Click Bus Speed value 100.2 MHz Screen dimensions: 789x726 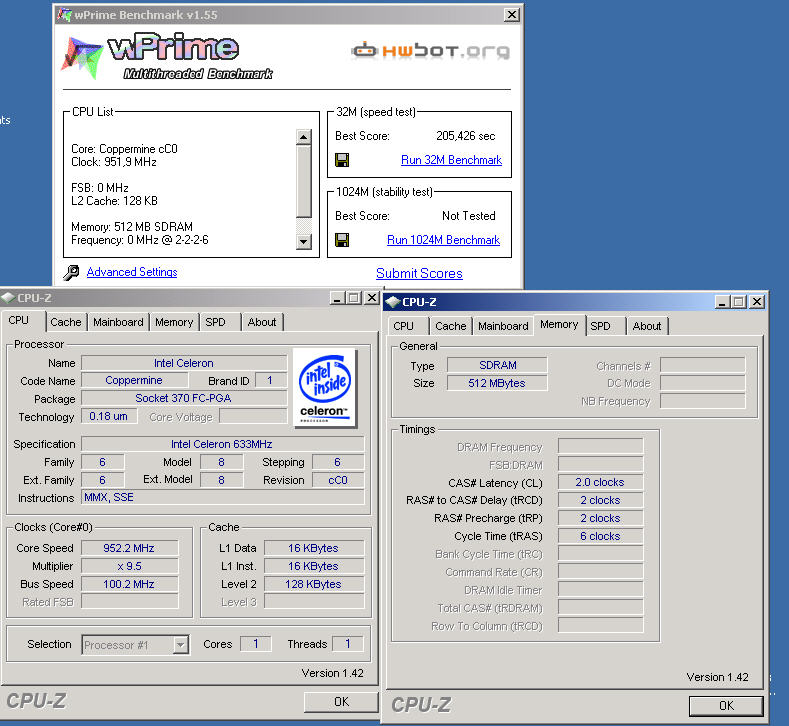click(x=129, y=584)
